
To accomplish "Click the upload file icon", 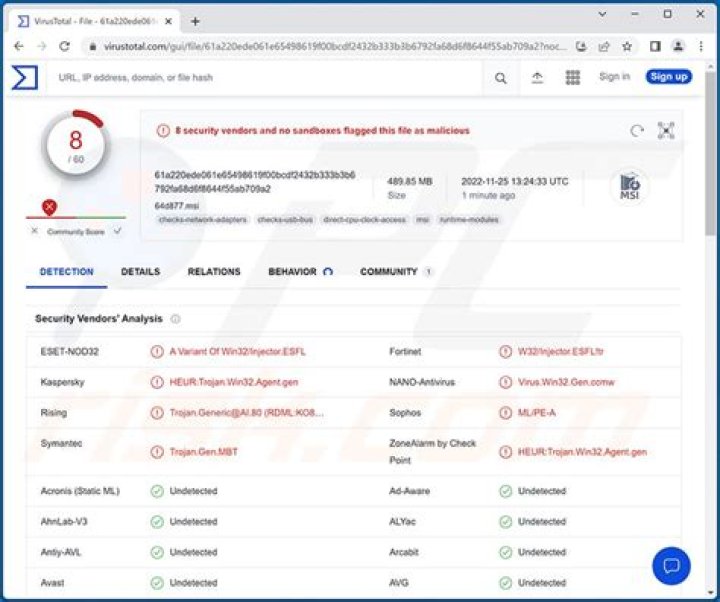I will [537, 78].
